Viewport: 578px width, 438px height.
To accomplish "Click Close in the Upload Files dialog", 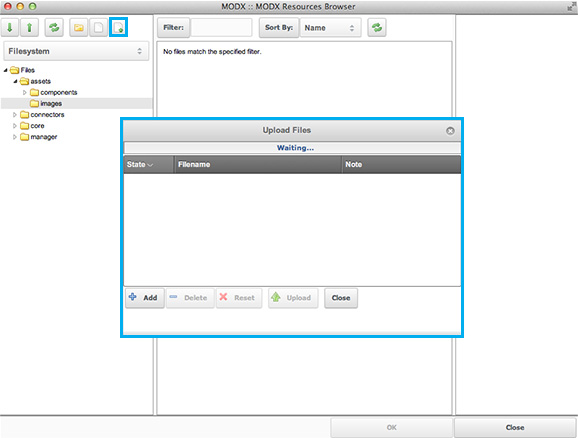I will [x=341, y=298].
